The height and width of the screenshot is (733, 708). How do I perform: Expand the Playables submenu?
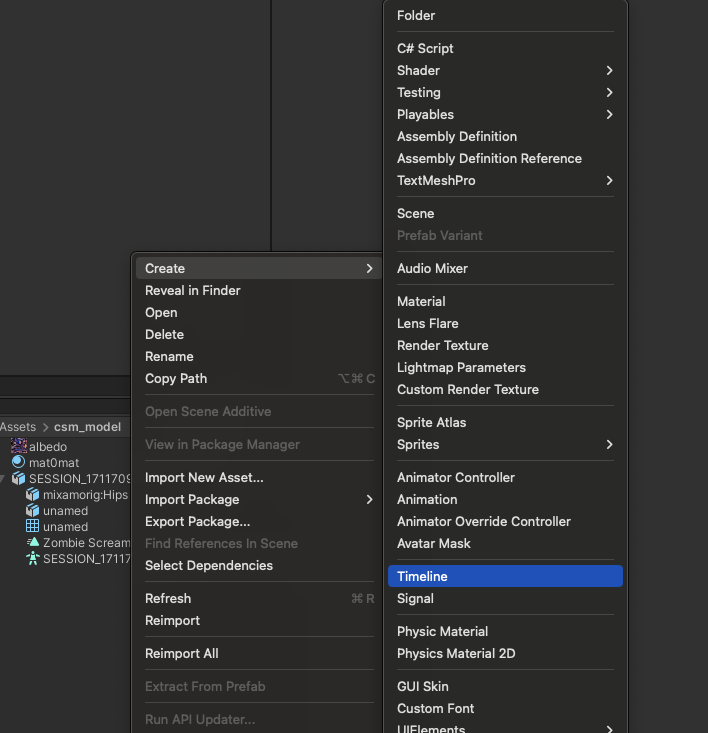(609, 114)
